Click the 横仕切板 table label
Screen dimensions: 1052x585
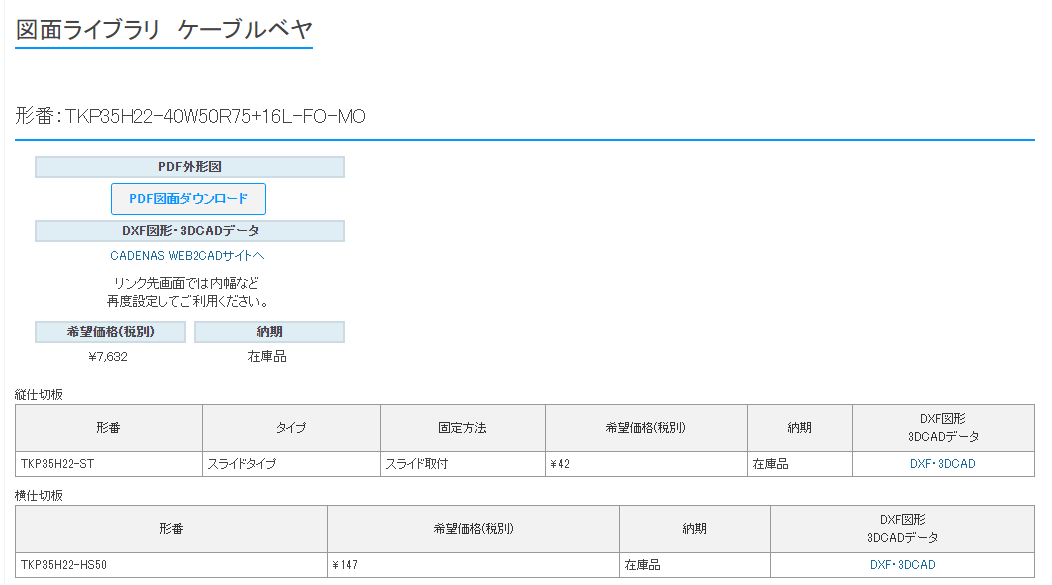coord(39,496)
